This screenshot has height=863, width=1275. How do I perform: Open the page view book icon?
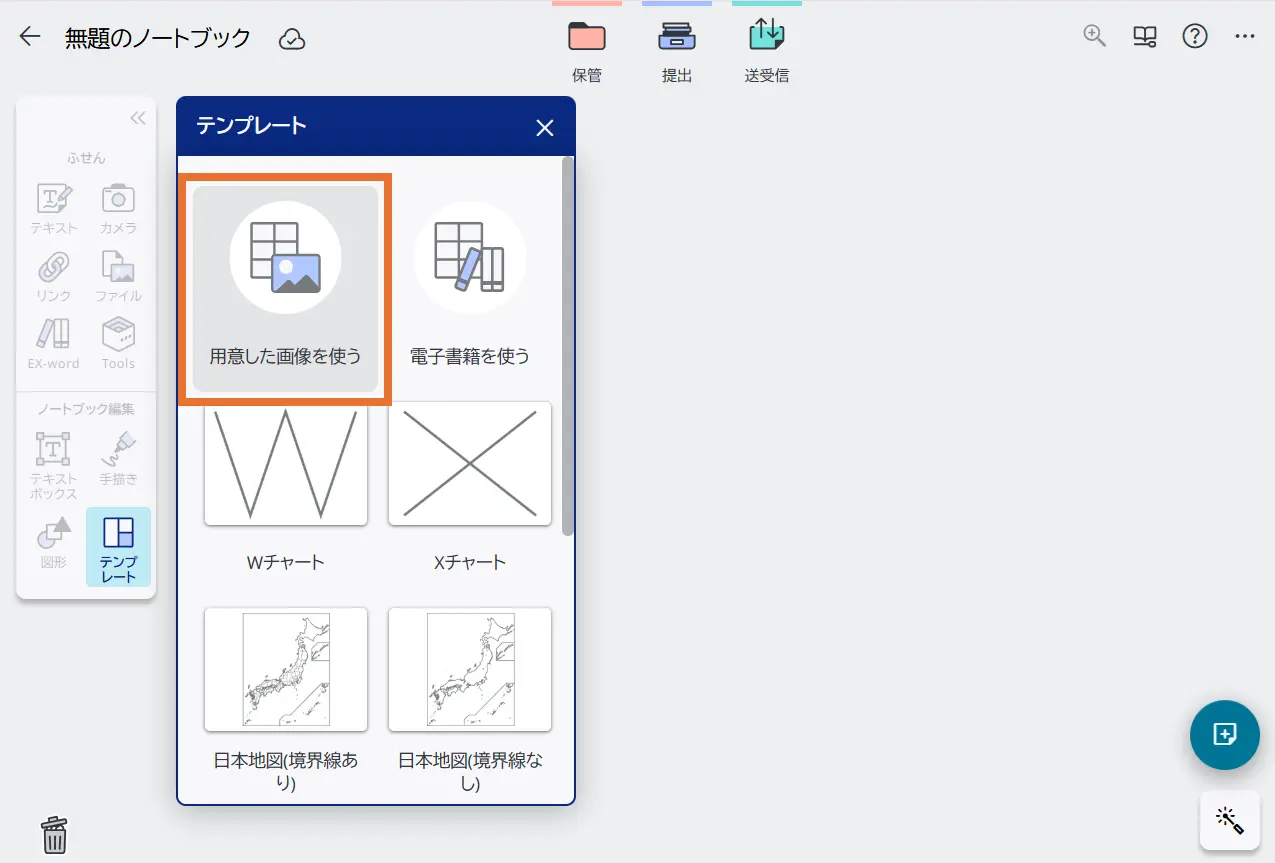[x=1145, y=37]
